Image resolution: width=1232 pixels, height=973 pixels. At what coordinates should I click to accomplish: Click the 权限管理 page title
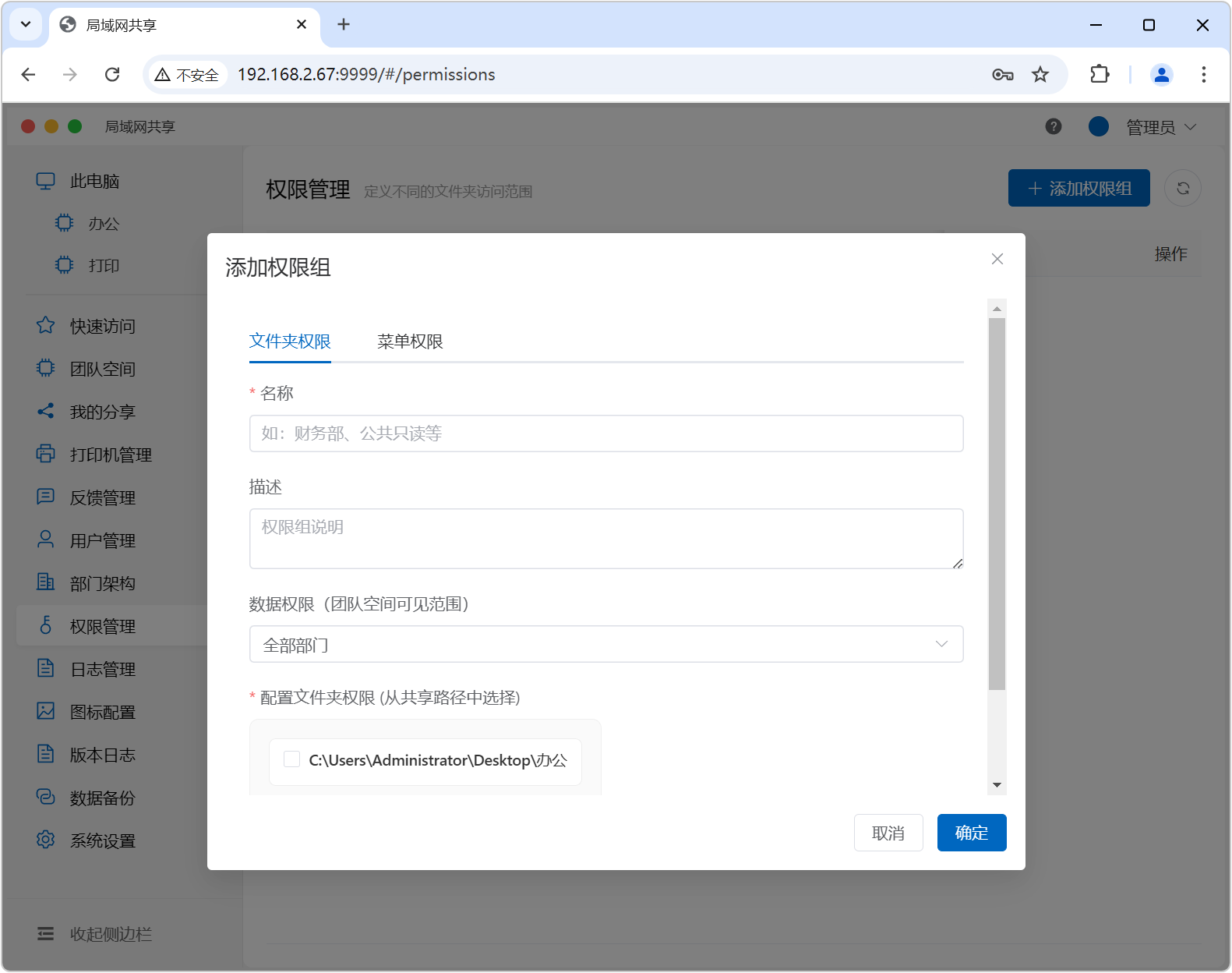coord(308,189)
